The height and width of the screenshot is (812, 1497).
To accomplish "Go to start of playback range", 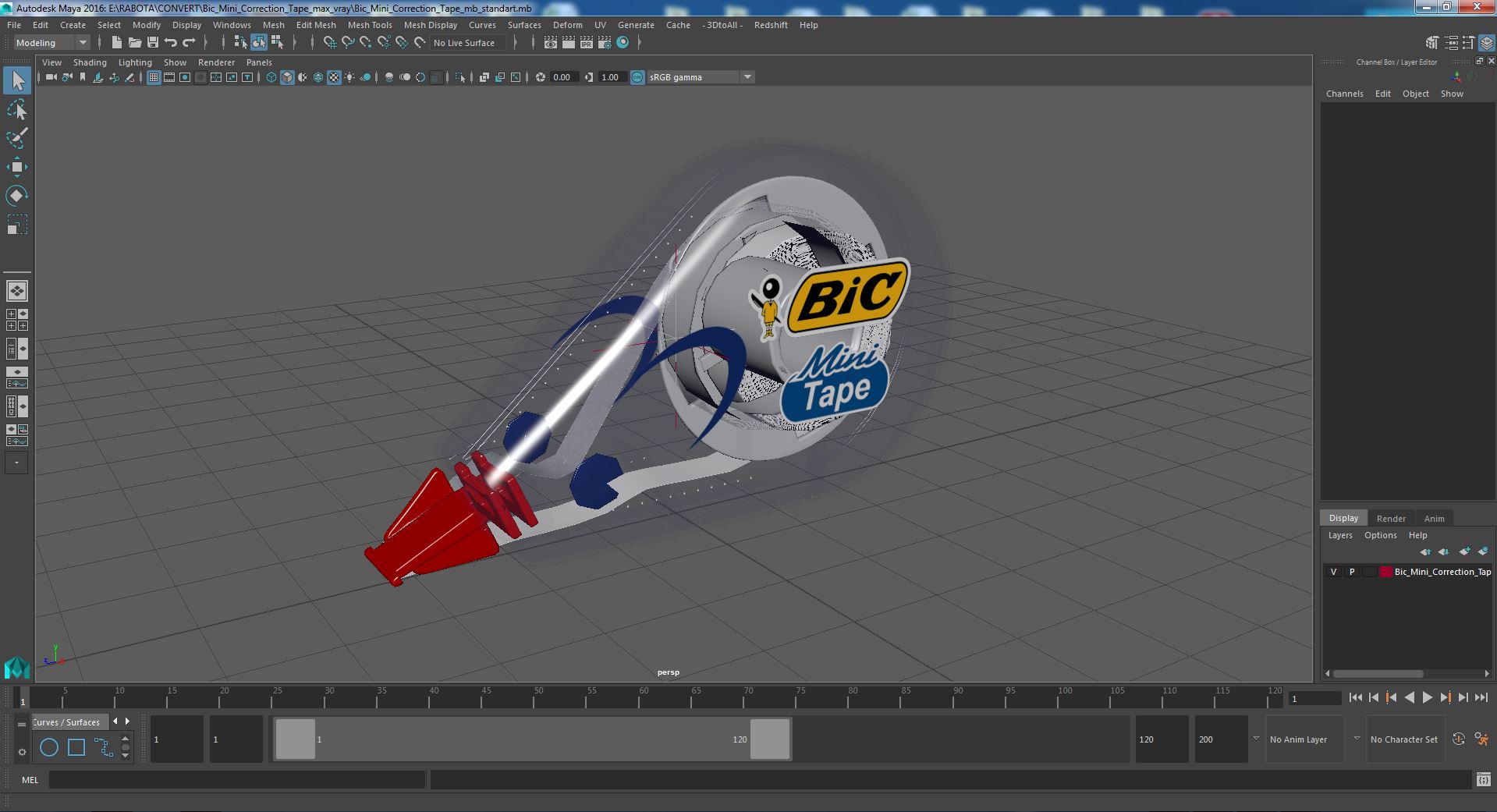I will point(1355,698).
